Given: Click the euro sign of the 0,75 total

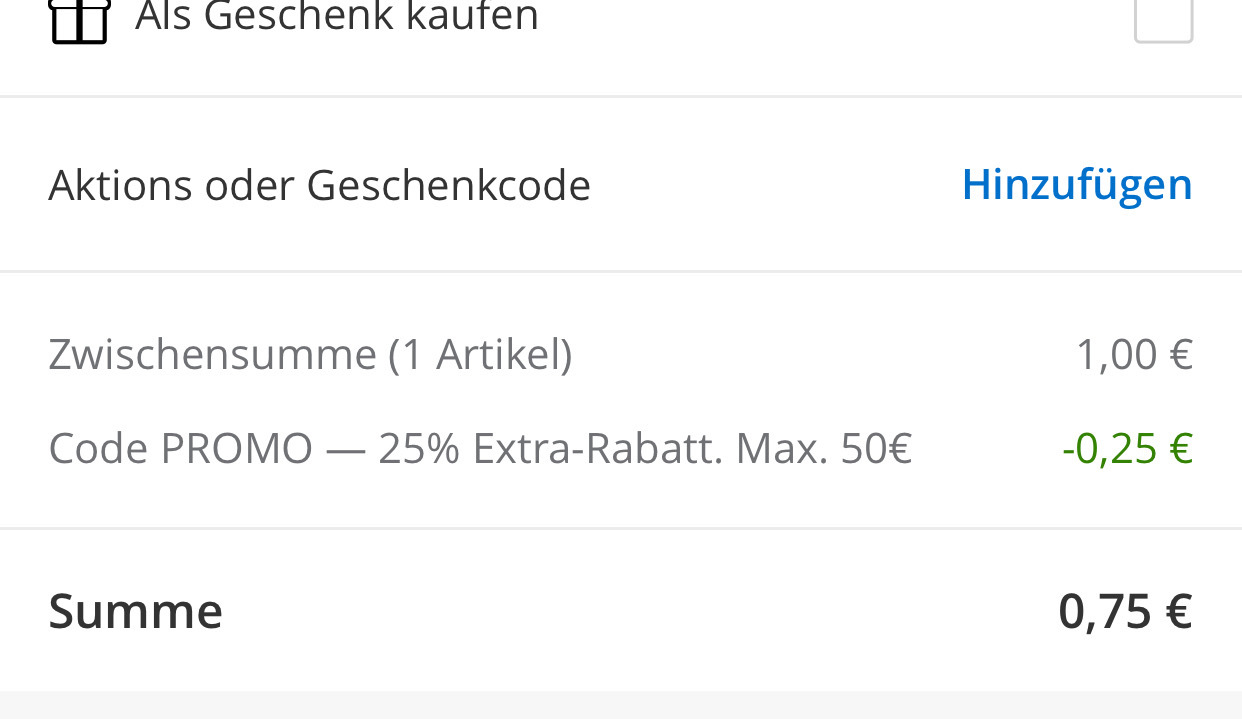Looking at the screenshot, I should [1178, 611].
